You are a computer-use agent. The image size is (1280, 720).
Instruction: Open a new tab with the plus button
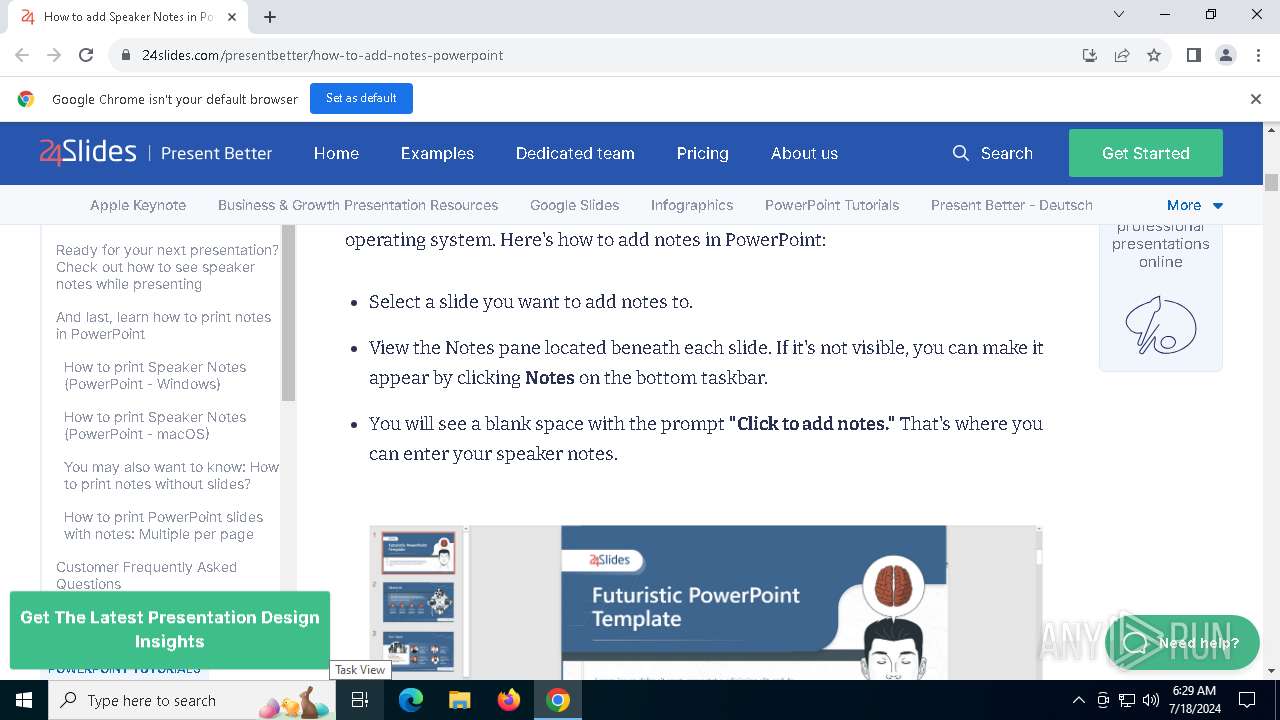(270, 17)
